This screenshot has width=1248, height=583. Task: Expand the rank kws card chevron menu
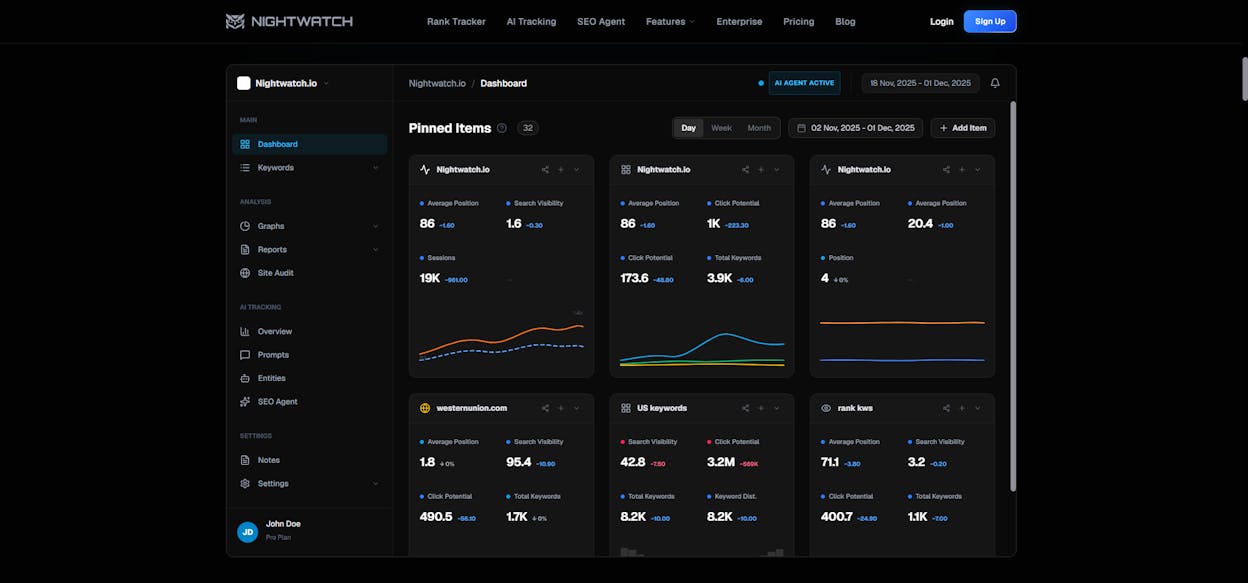click(x=978, y=408)
